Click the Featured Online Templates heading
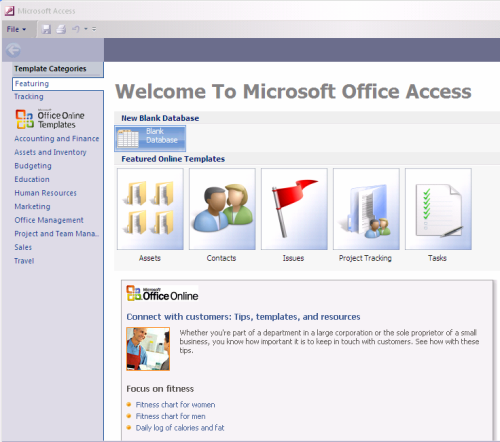Screen dimensions: 500x442 point(173,159)
